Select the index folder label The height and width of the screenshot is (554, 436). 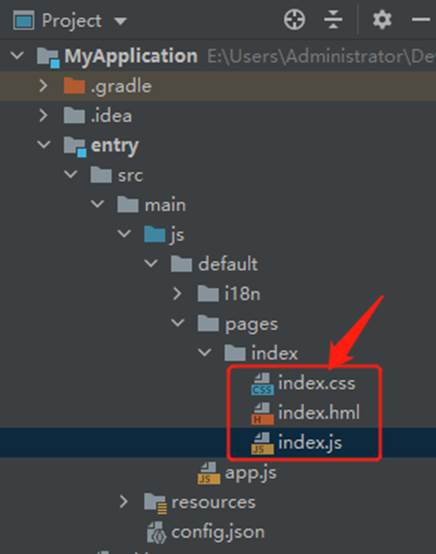pos(275,353)
